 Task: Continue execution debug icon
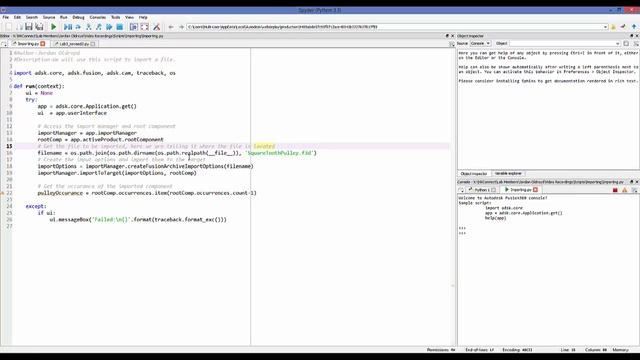[x=109, y=27]
